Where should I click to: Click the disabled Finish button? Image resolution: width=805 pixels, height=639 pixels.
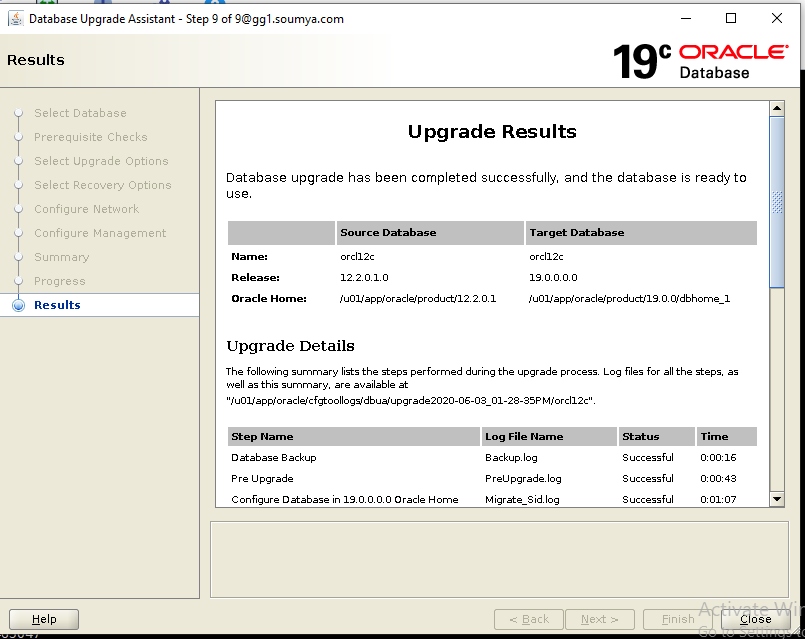click(677, 619)
